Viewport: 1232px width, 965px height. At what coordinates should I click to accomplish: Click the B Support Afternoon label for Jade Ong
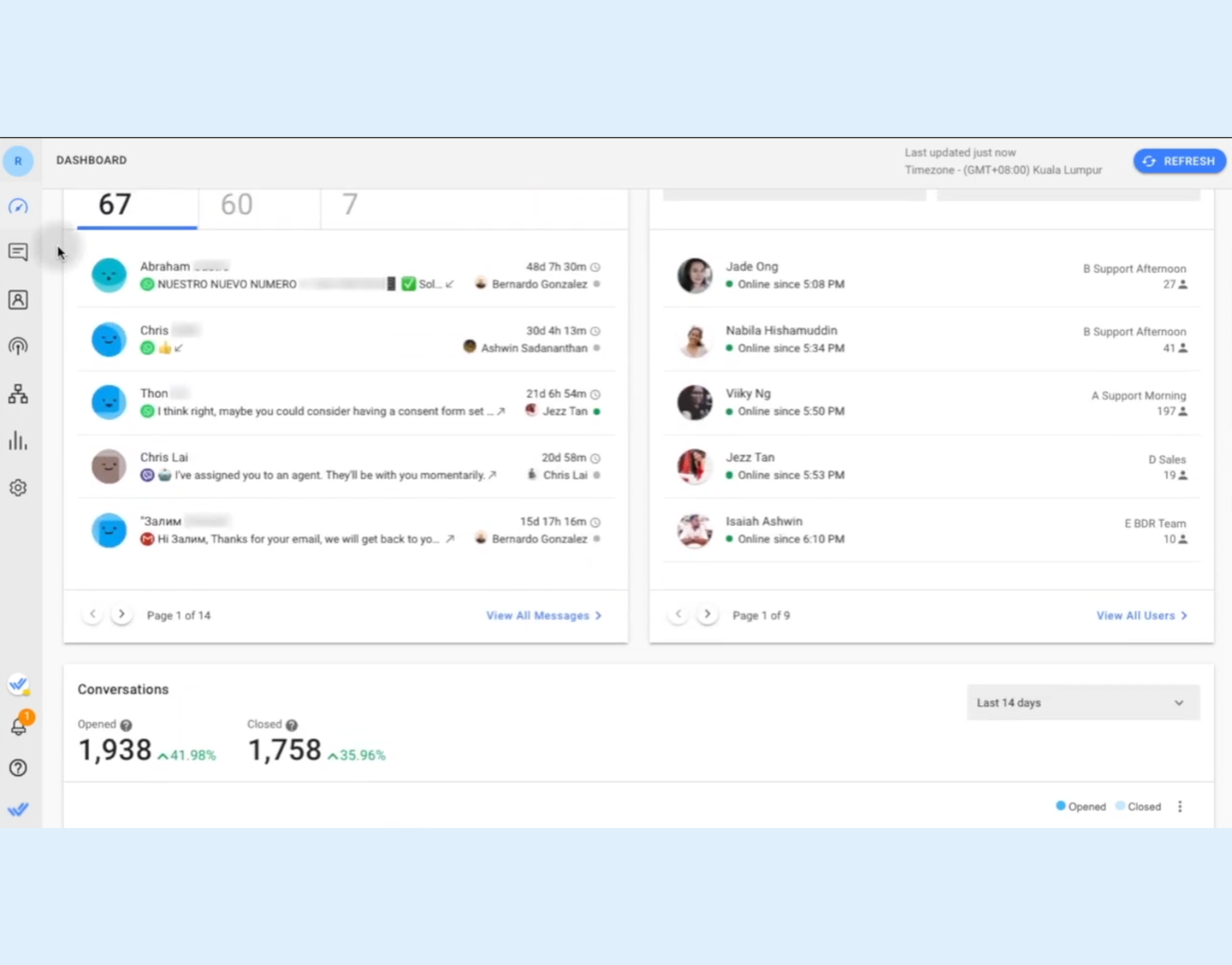click(x=1134, y=268)
